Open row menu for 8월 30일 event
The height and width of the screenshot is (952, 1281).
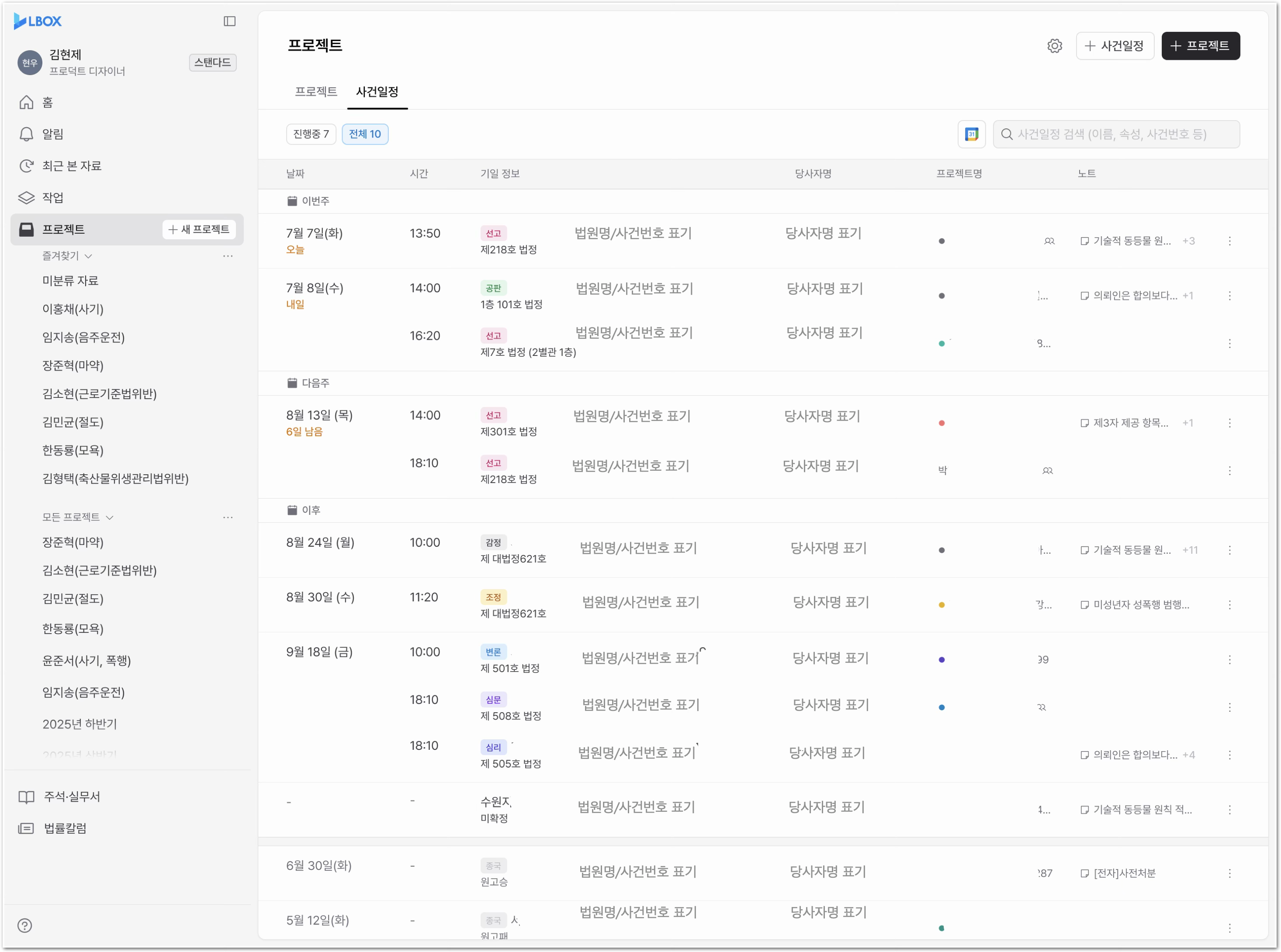coord(1230,605)
